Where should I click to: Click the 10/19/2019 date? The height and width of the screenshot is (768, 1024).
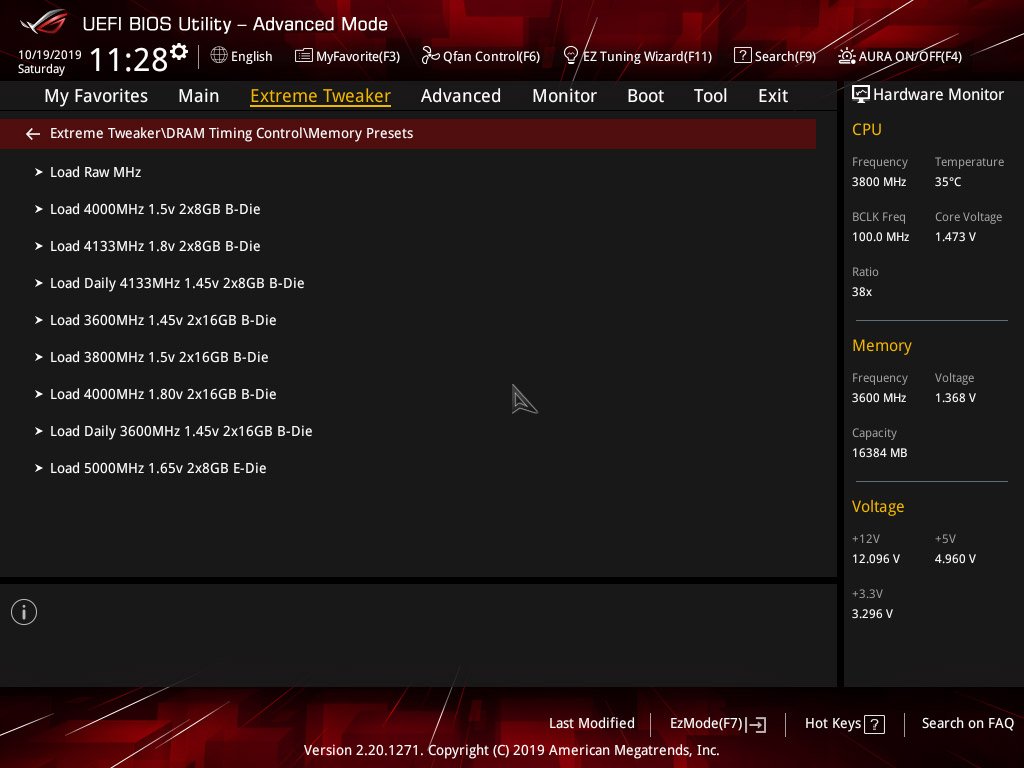click(50, 55)
